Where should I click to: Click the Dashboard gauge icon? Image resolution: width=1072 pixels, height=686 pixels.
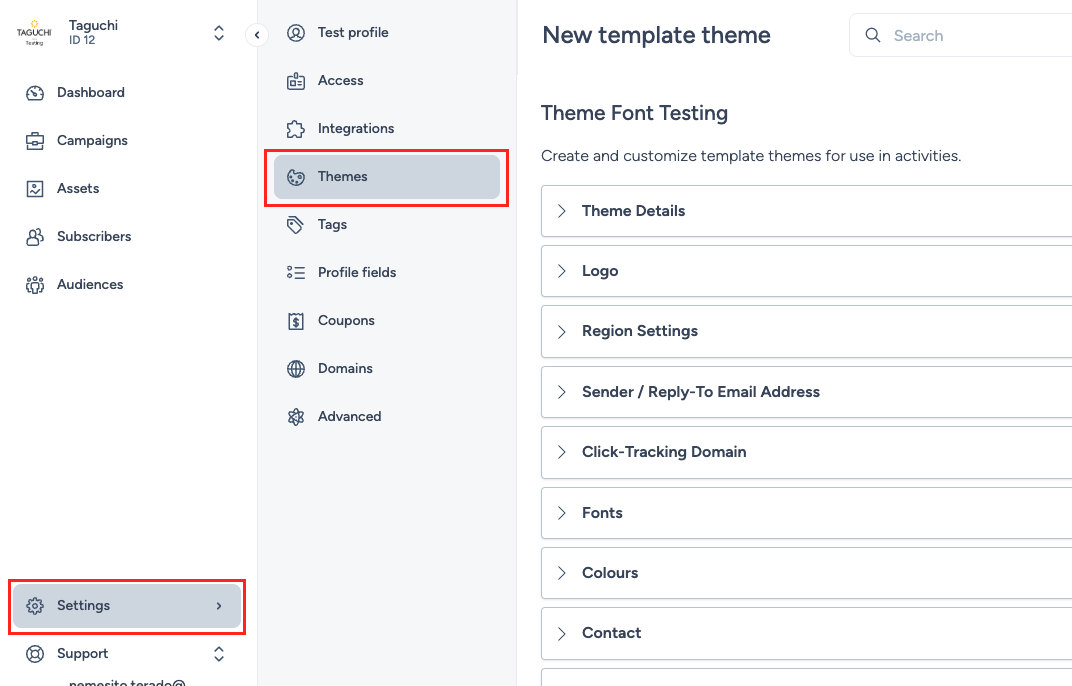point(35,93)
